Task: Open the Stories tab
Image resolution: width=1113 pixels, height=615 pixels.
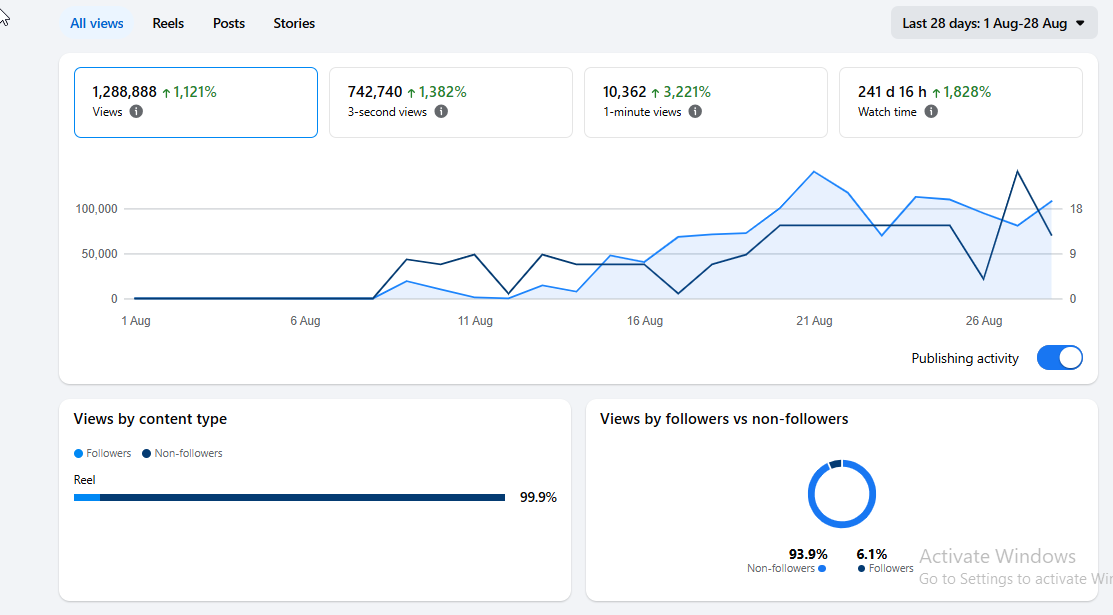Action: click(x=294, y=23)
